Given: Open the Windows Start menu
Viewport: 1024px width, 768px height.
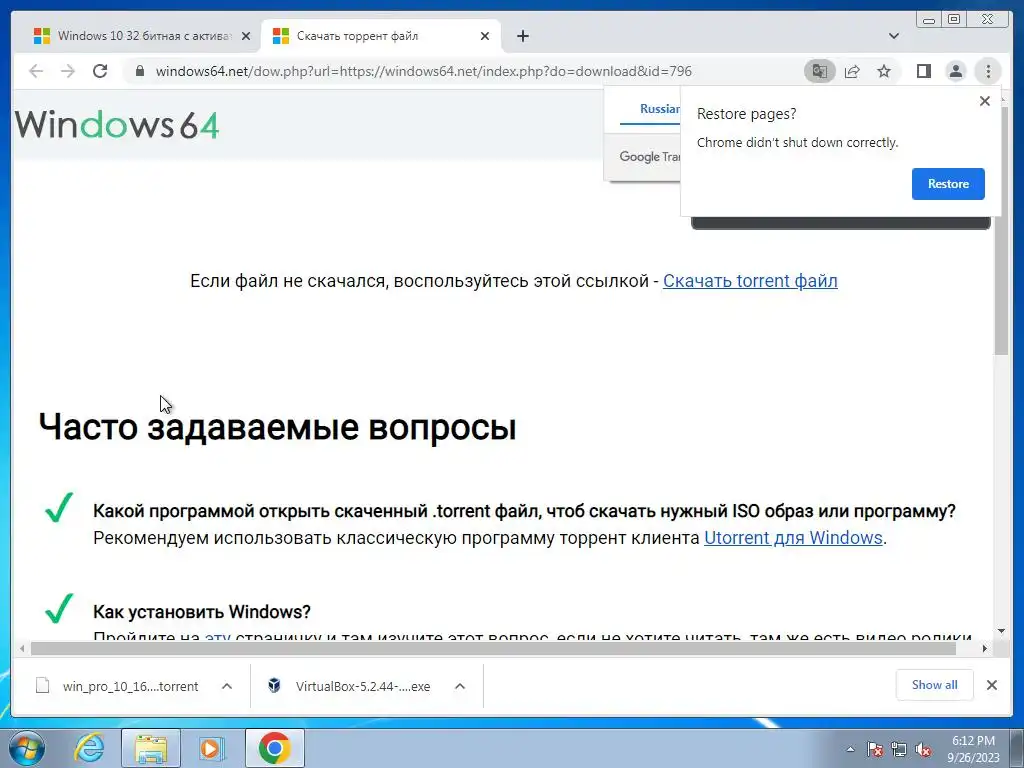Looking at the screenshot, I should [x=26, y=748].
